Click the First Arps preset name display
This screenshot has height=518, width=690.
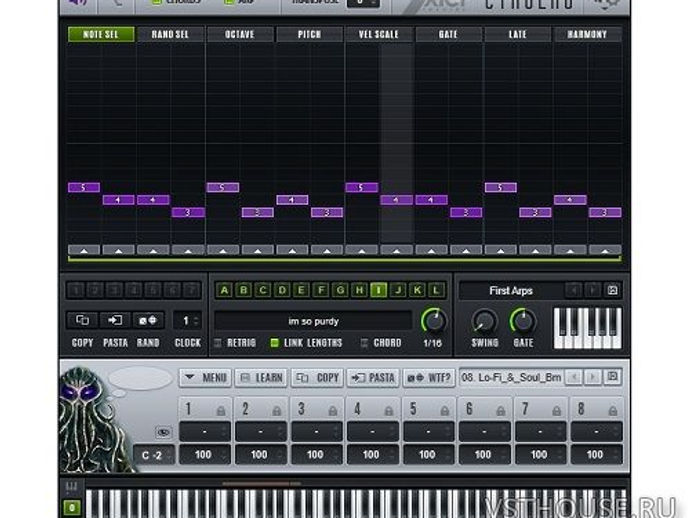tap(511, 290)
